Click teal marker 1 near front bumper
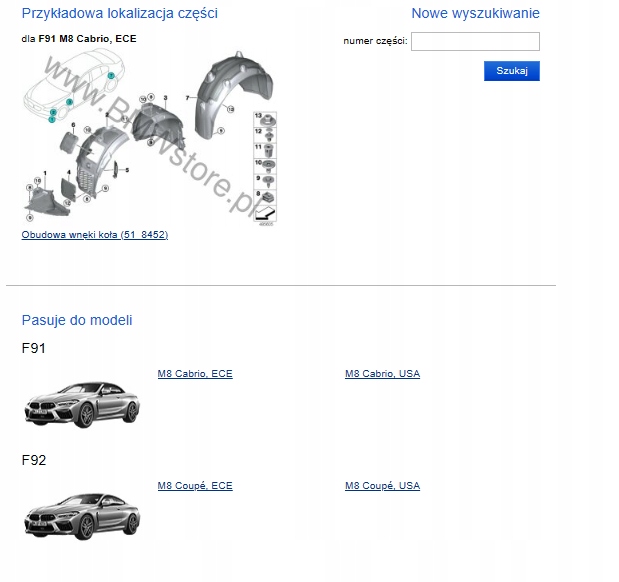 pos(52,119)
